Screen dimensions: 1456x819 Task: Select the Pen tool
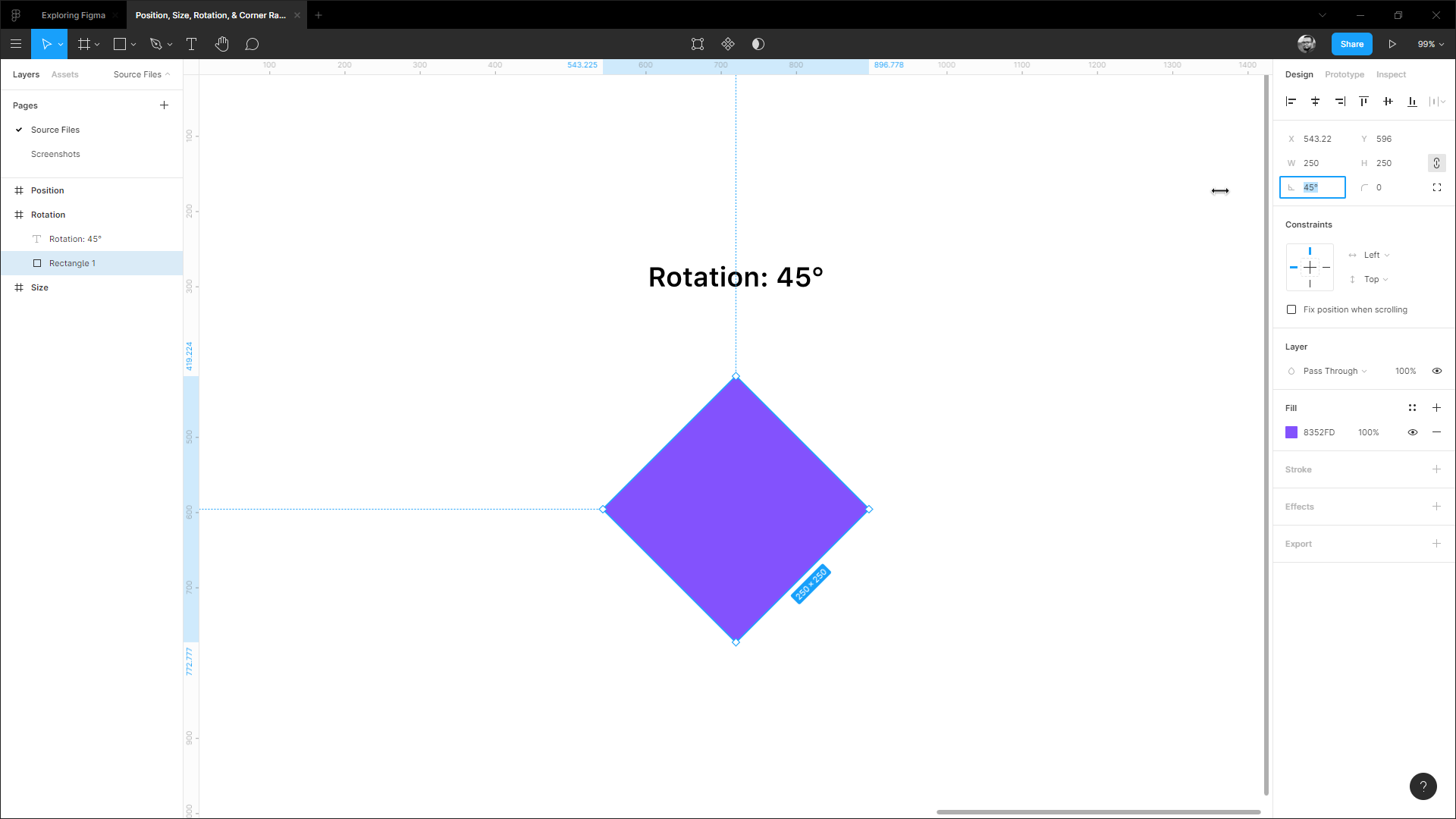(x=156, y=44)
